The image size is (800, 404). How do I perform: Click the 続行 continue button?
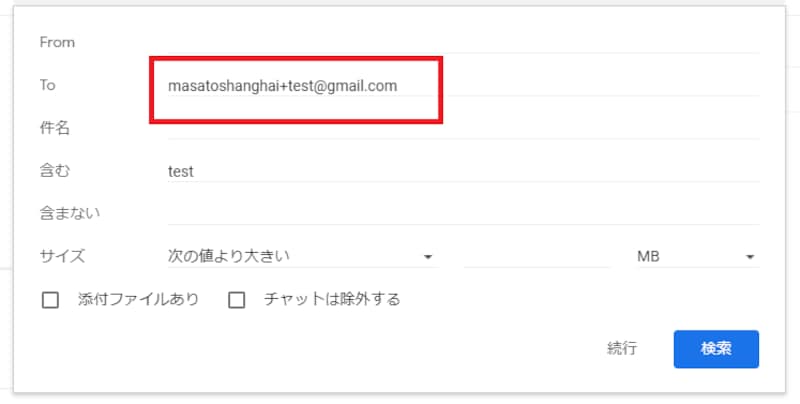[x=621, y=348]
